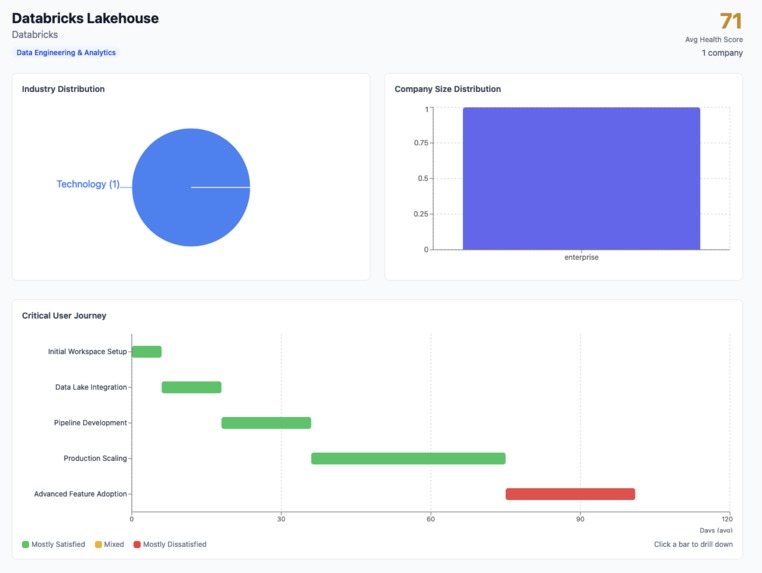Open the Initial Workspace Setup bar
The image size is (762, 573).
[x=146, y=351]
